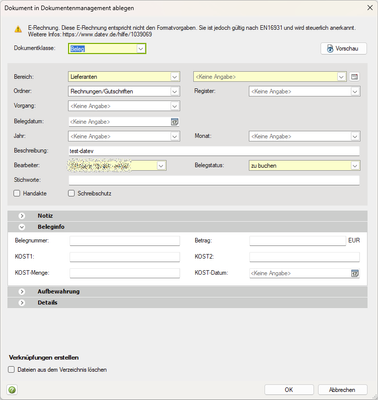Viewport: 378px width, 400px height.
Task: Click the Beschreibung field containing test-datev
Action: point(214,151)
